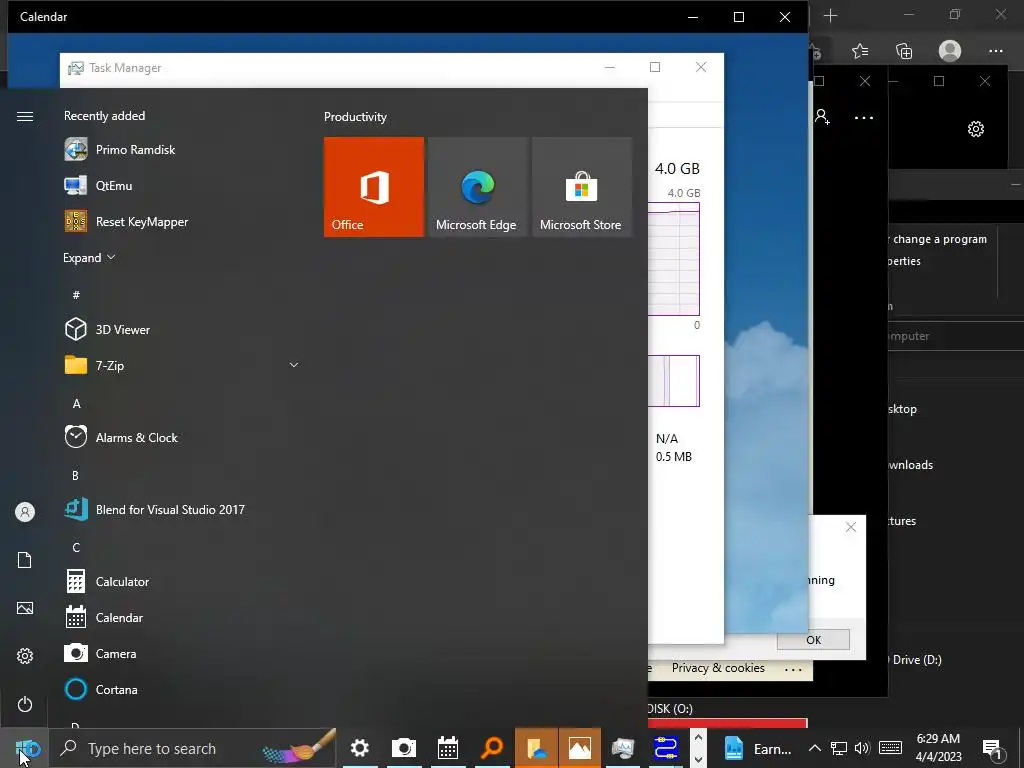Viewport: 1024px width, 768px height.
Task: Click the Power button in Start
Action: click(x=25, y=704)
